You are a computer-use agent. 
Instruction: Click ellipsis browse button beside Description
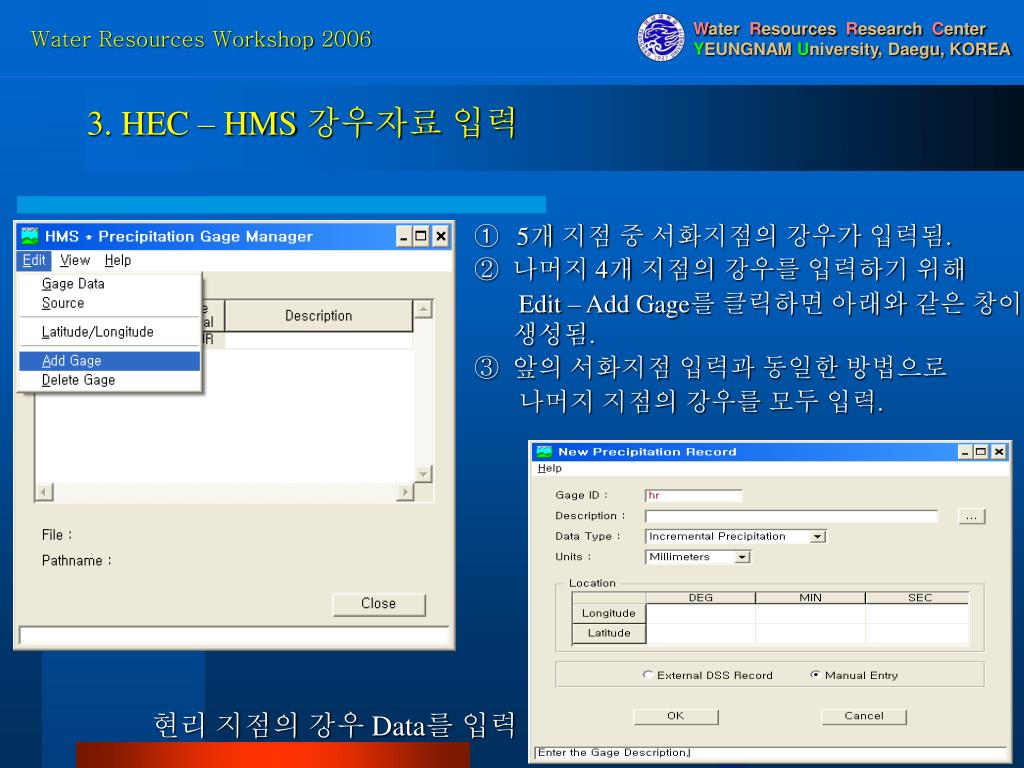click(x=971, y=517)
